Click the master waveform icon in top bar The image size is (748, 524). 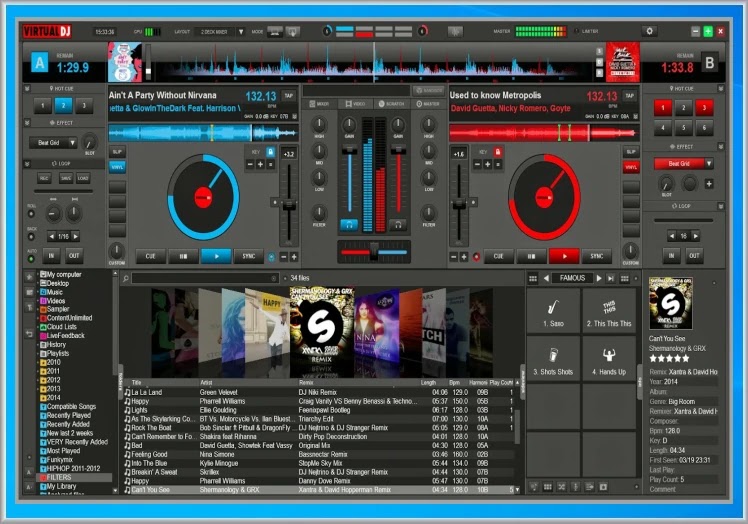point(455,31)
